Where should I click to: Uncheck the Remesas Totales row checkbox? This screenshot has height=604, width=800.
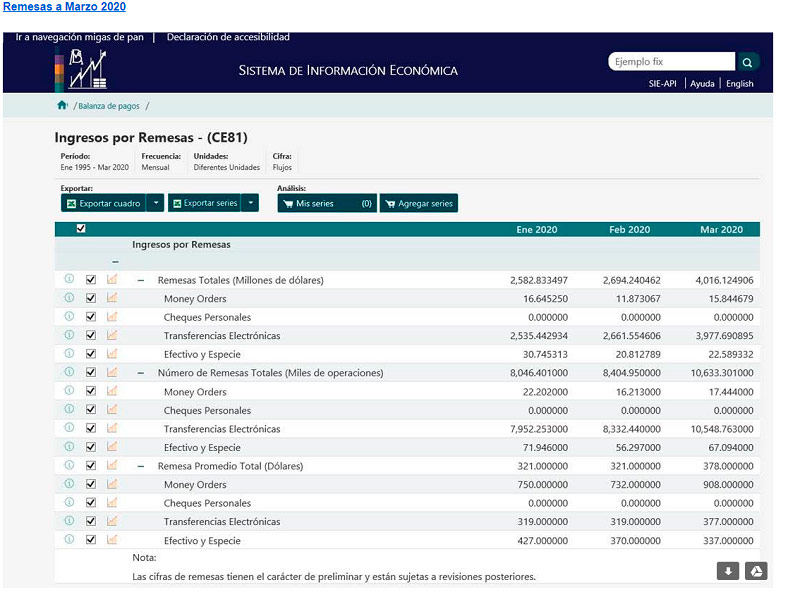[91, 280]
